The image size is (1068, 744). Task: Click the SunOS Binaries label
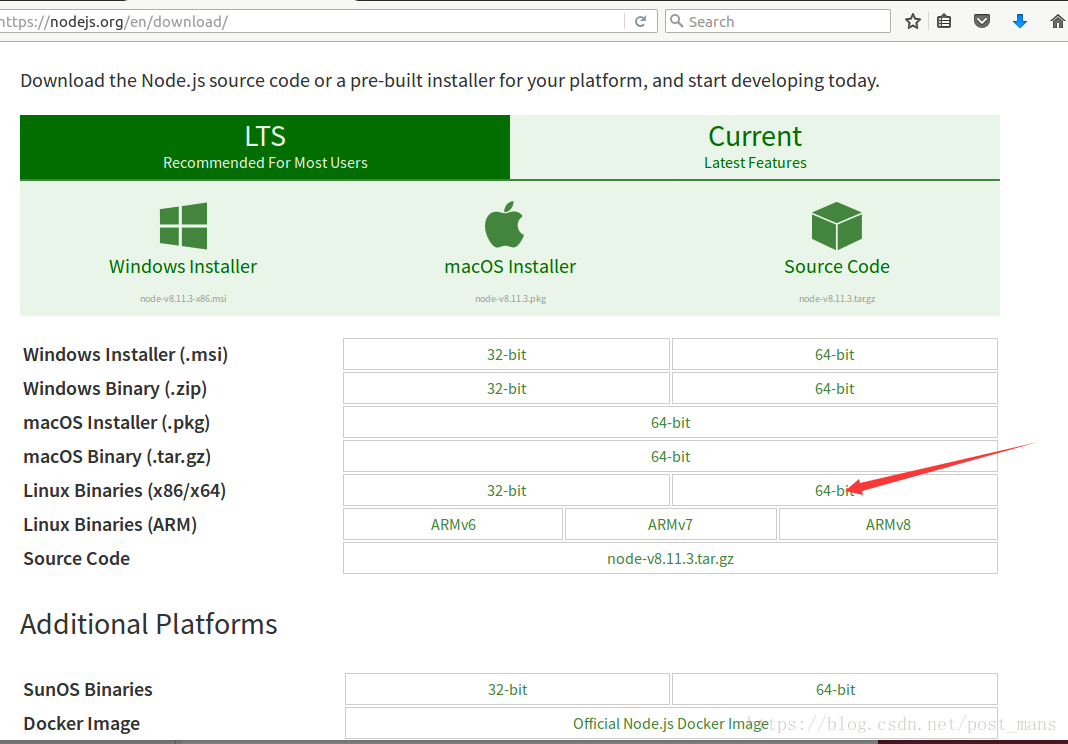(88, 689)
